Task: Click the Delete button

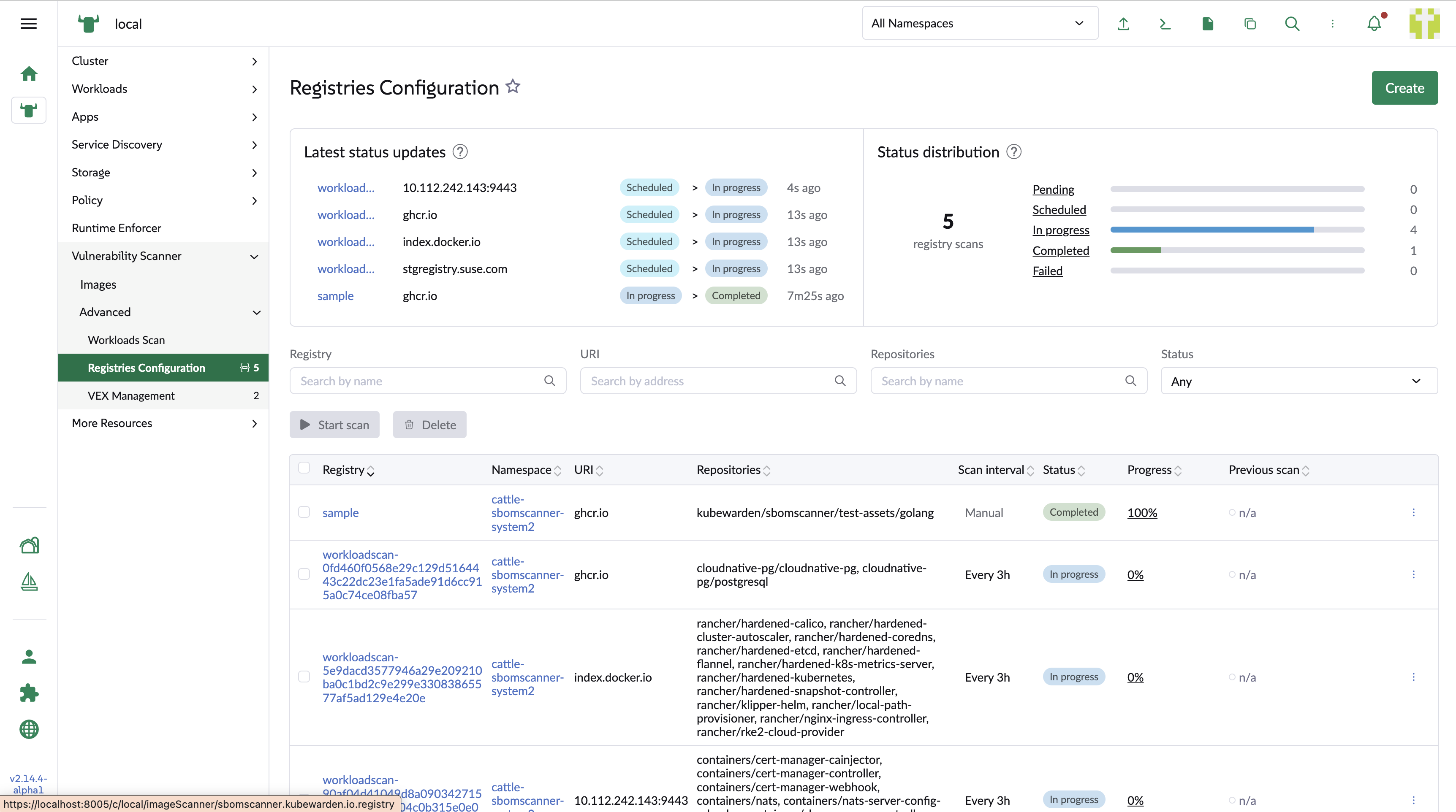Action: 429,425
